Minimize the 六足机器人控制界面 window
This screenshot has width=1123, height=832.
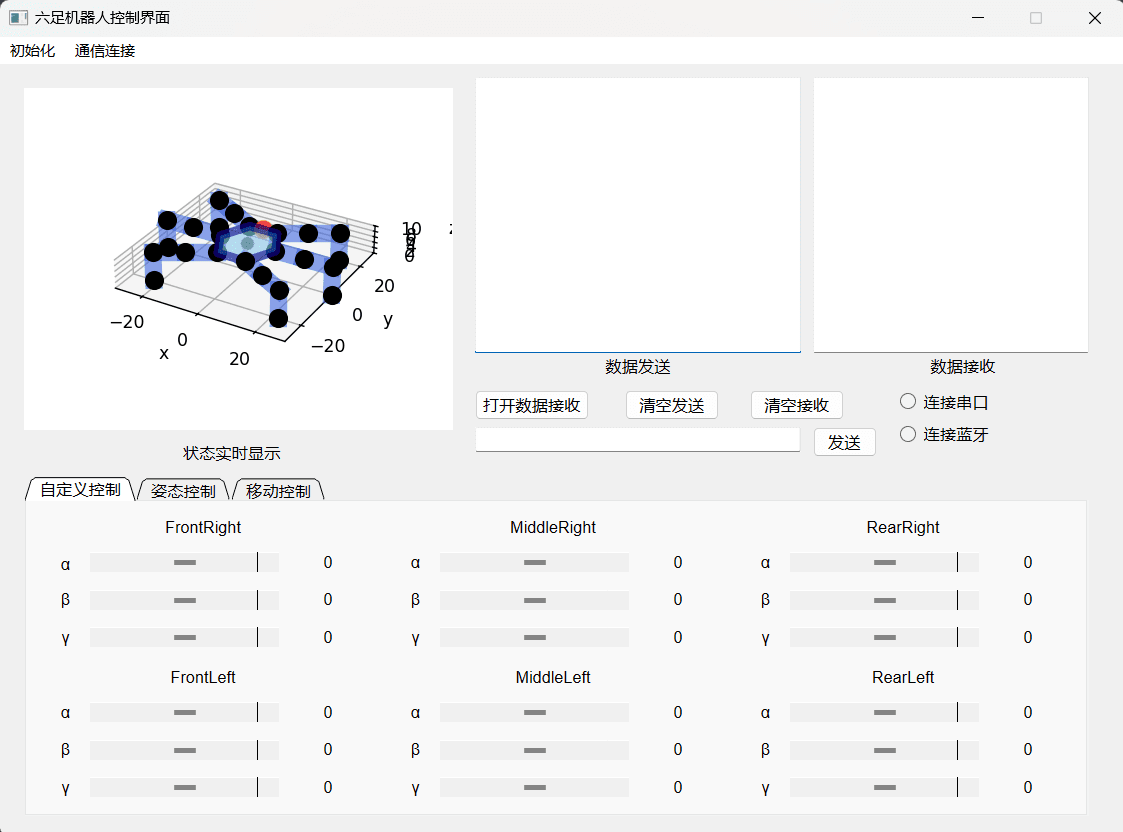click(978, 18)
